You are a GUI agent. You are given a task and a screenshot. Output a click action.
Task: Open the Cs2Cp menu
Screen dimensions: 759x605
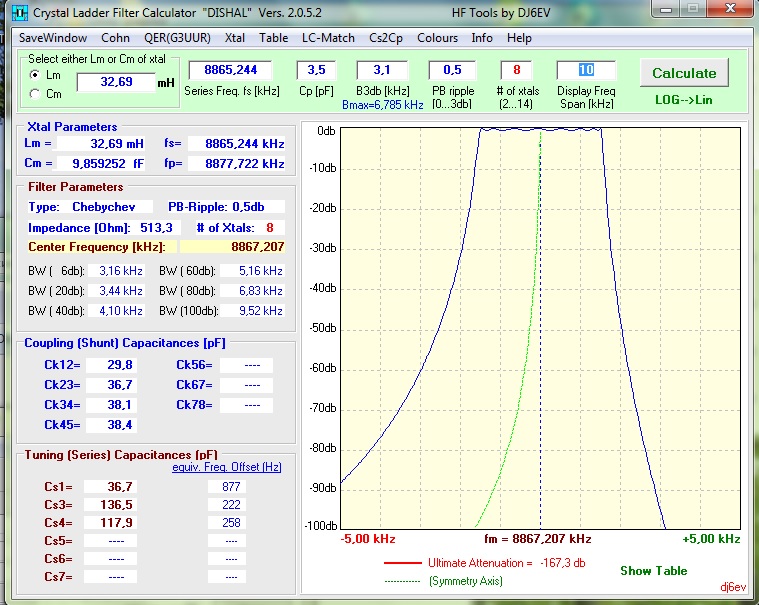(x=386, y=38)
